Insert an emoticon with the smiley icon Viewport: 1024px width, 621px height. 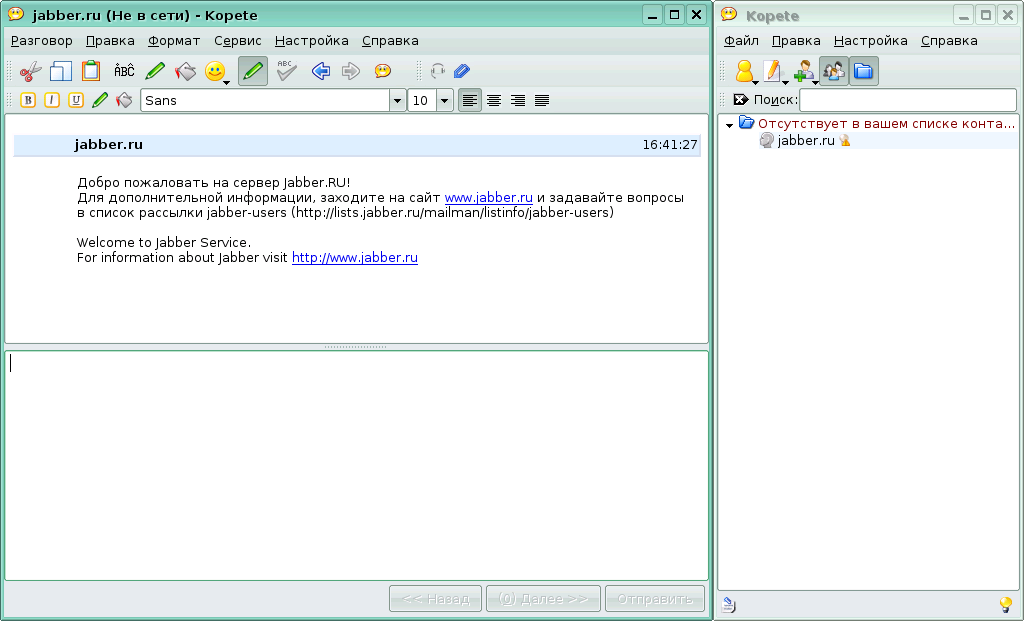click(215, 71)
